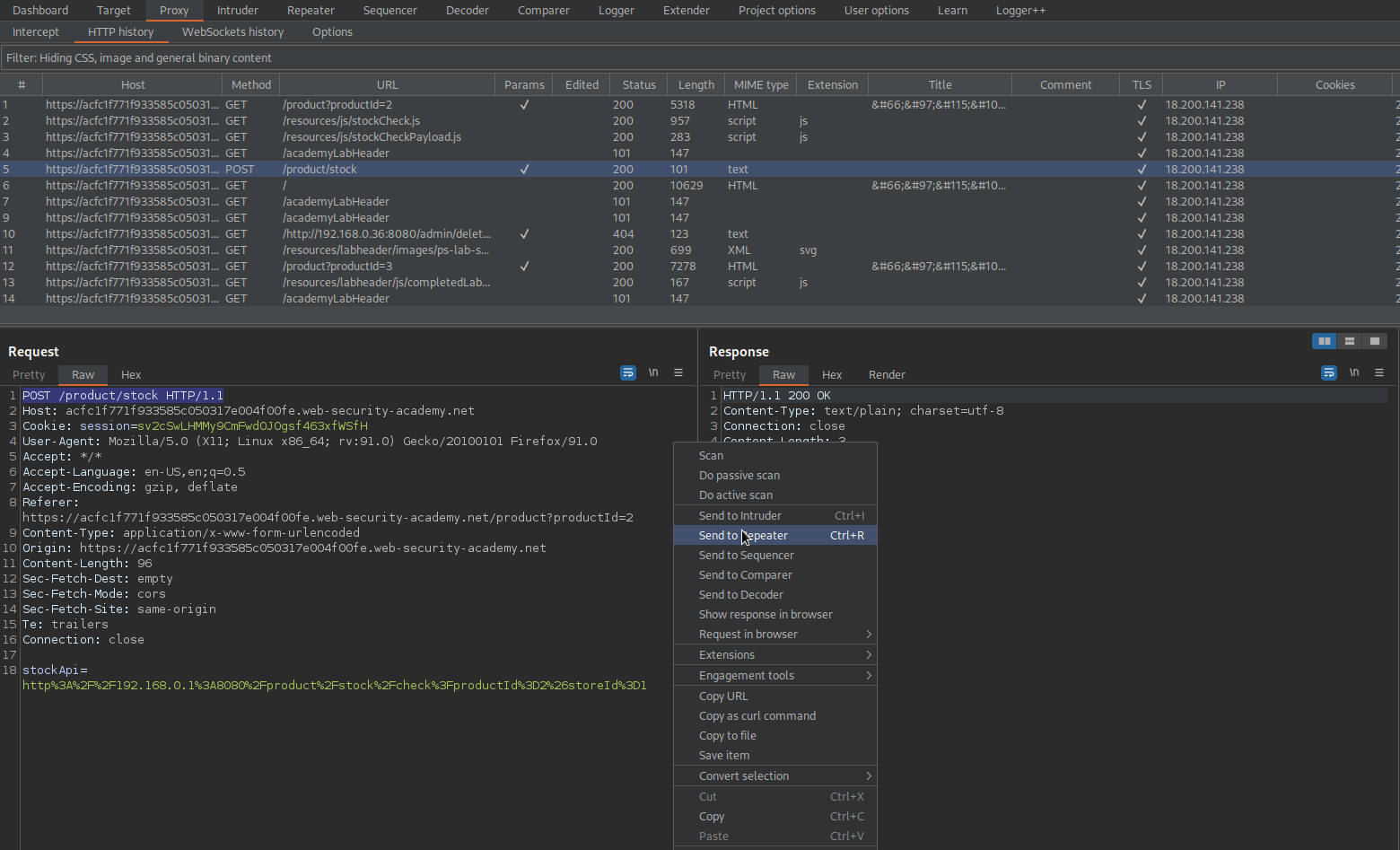Image resolution: width=1400 pixels, height=850 pixels.
Task: Sort history by Status column
Action: (x=639, y=84)
